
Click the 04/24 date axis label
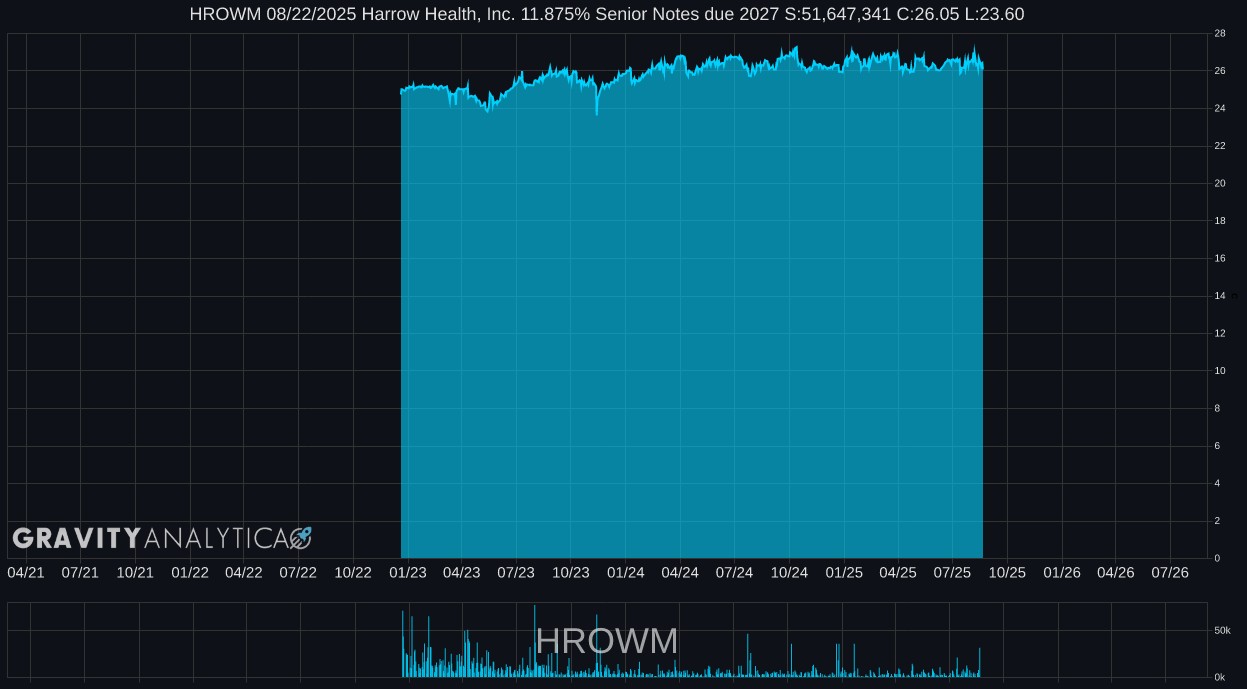(680, 572)
